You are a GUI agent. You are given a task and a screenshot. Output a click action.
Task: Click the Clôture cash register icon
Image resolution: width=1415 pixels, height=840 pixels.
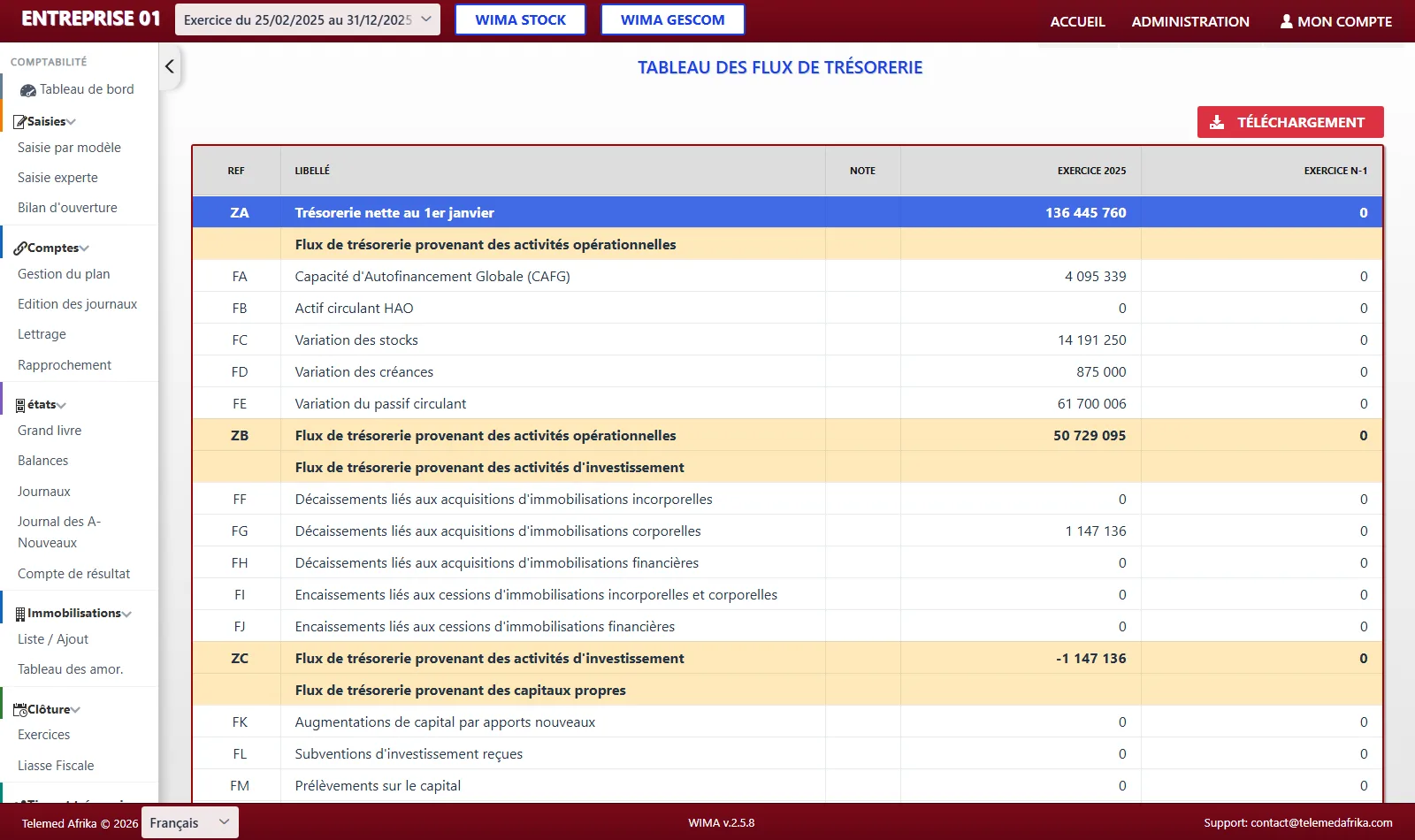pyautogui.click(x=20, y=710)
